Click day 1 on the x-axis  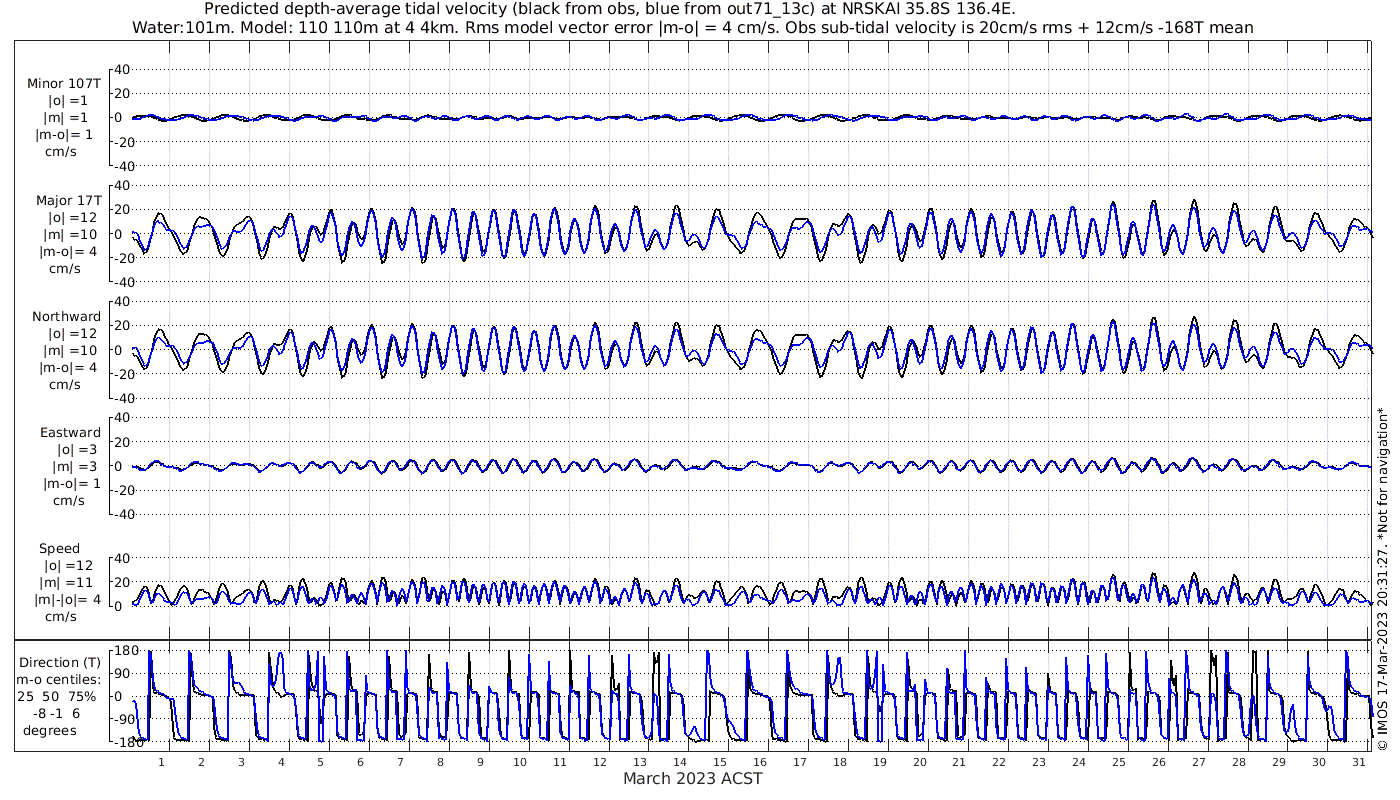click(x=162, y=762)
